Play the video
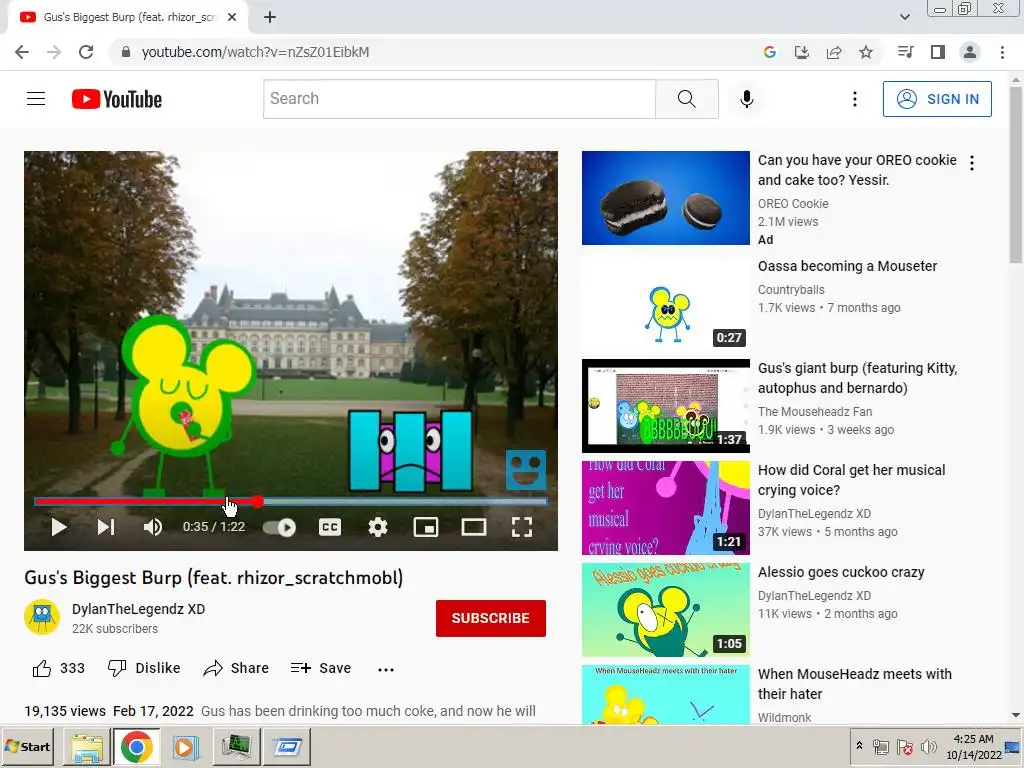Image resolution: width=1024 pixels, height=768 pixels. (59, 527)
